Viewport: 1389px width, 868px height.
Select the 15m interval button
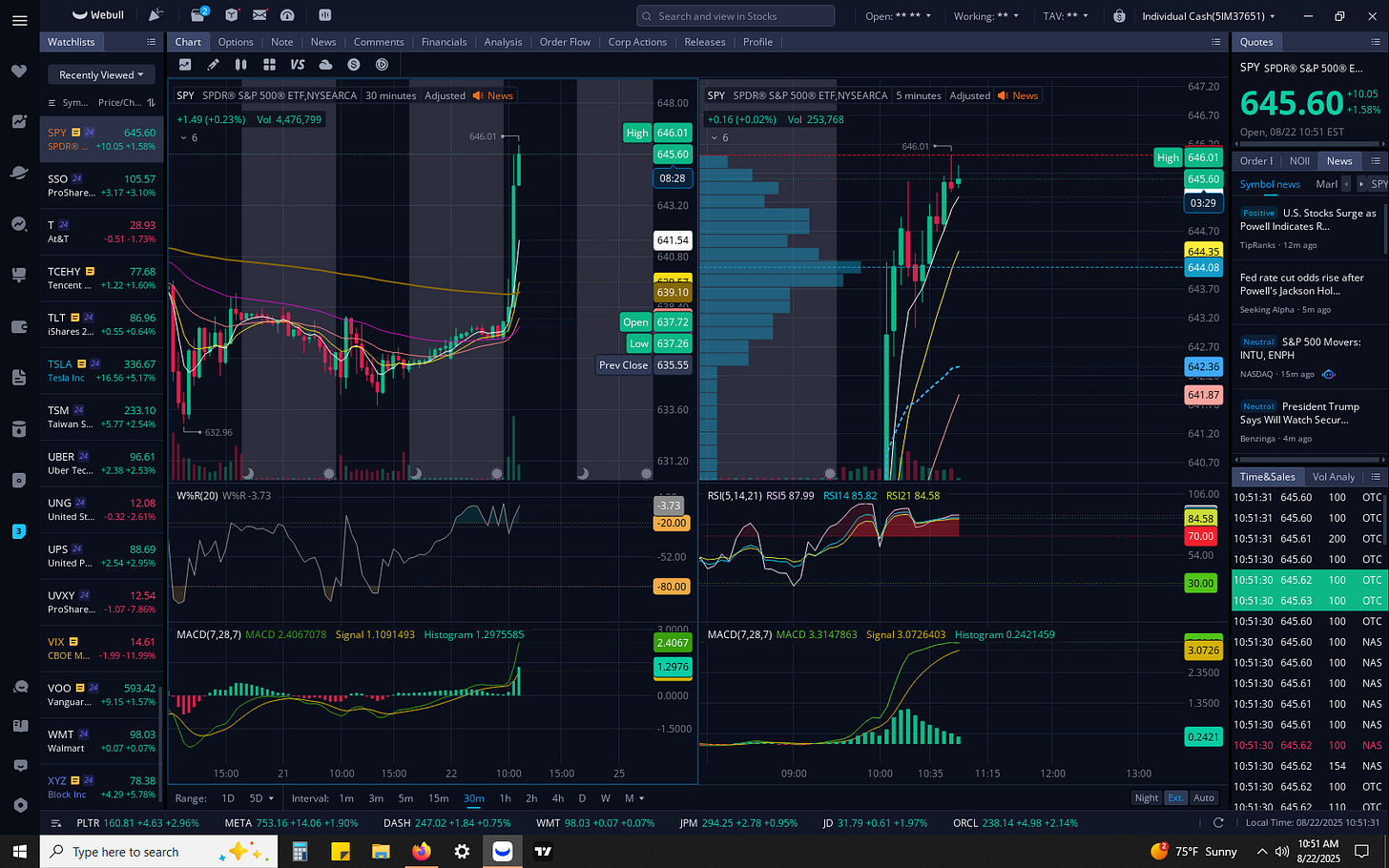click(x=439, y=798)
